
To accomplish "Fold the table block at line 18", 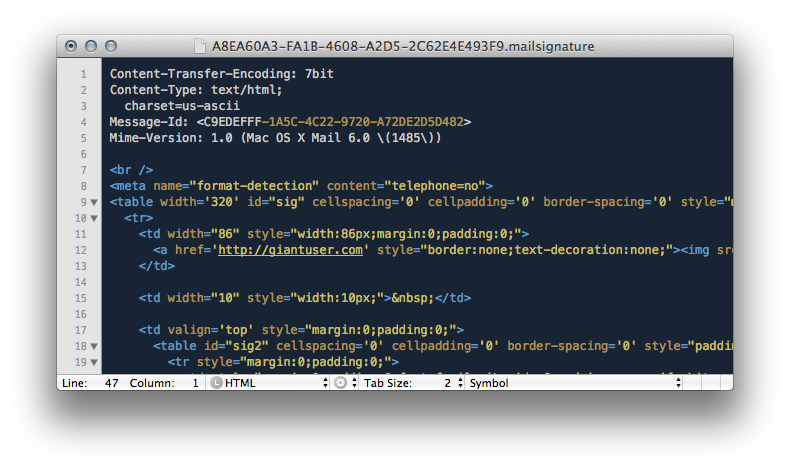I will click(x=94, y=346).
